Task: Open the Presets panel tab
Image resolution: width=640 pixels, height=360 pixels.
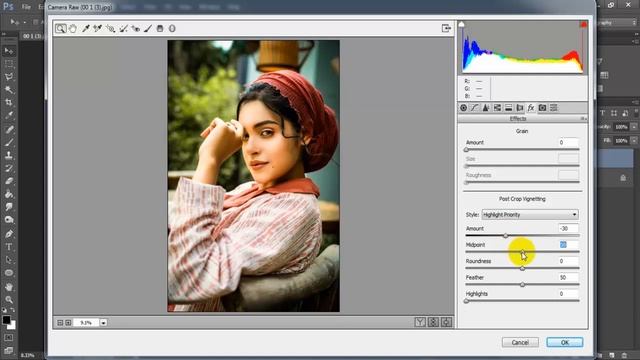Action: (553, 108)
